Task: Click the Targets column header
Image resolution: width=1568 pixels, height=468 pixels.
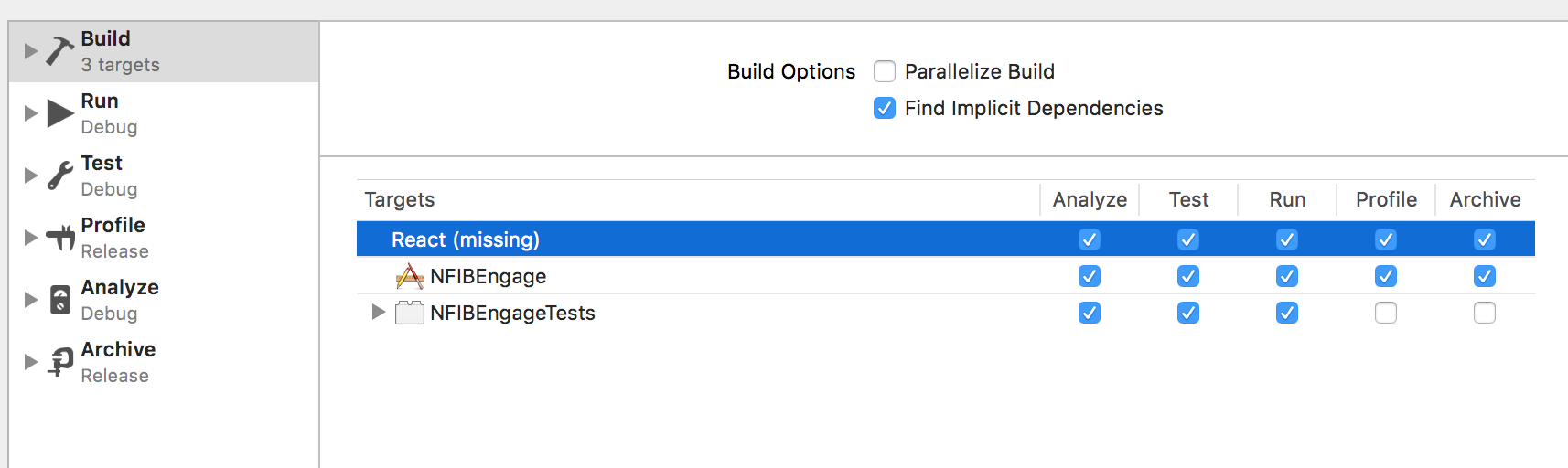Action: tap(400, 199)
